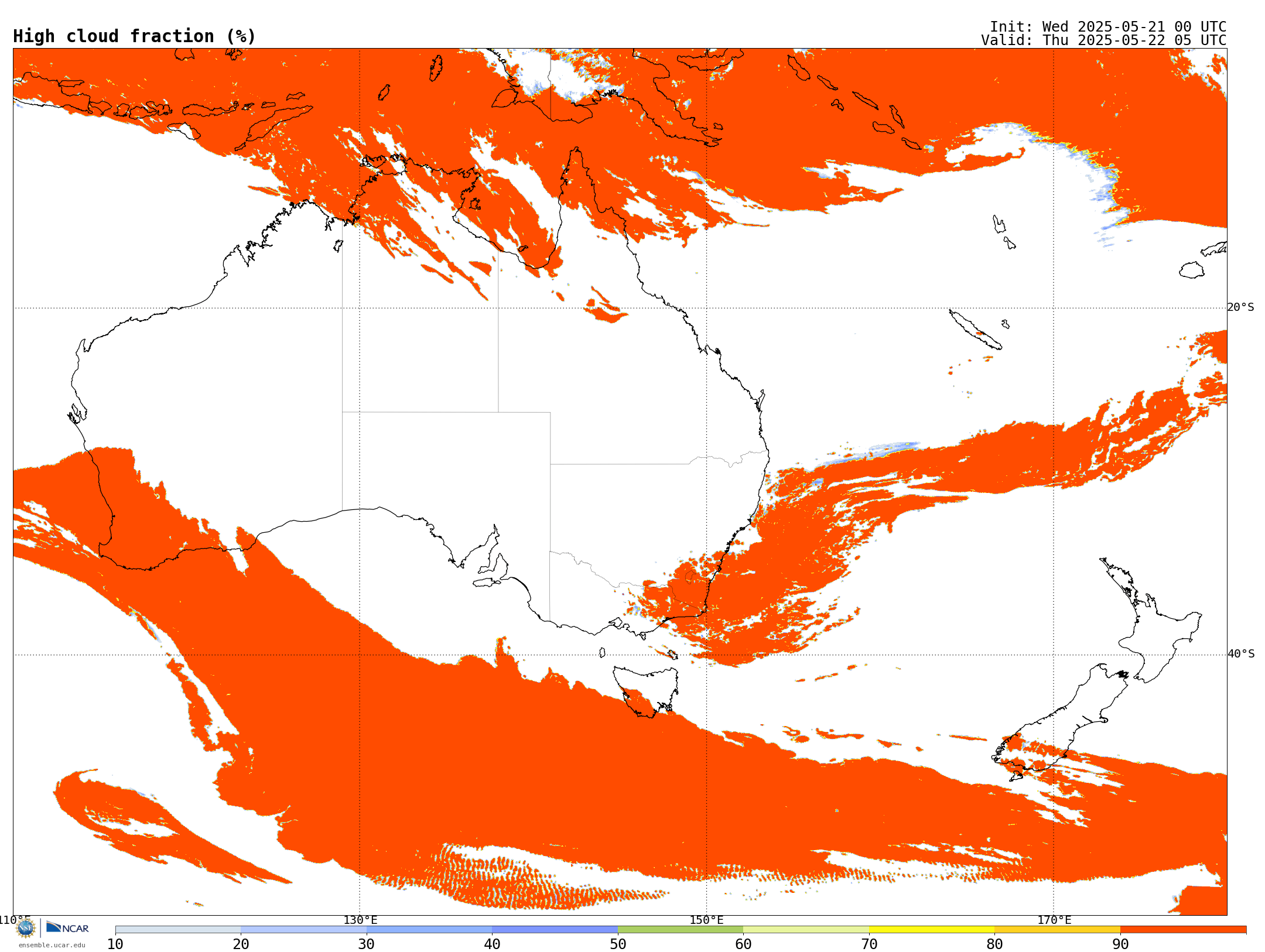The width and height of the screenshot is (1265, 952).
Task: Click the colorbar label 10
Action: pyautogui.click(x=115, y=944)
